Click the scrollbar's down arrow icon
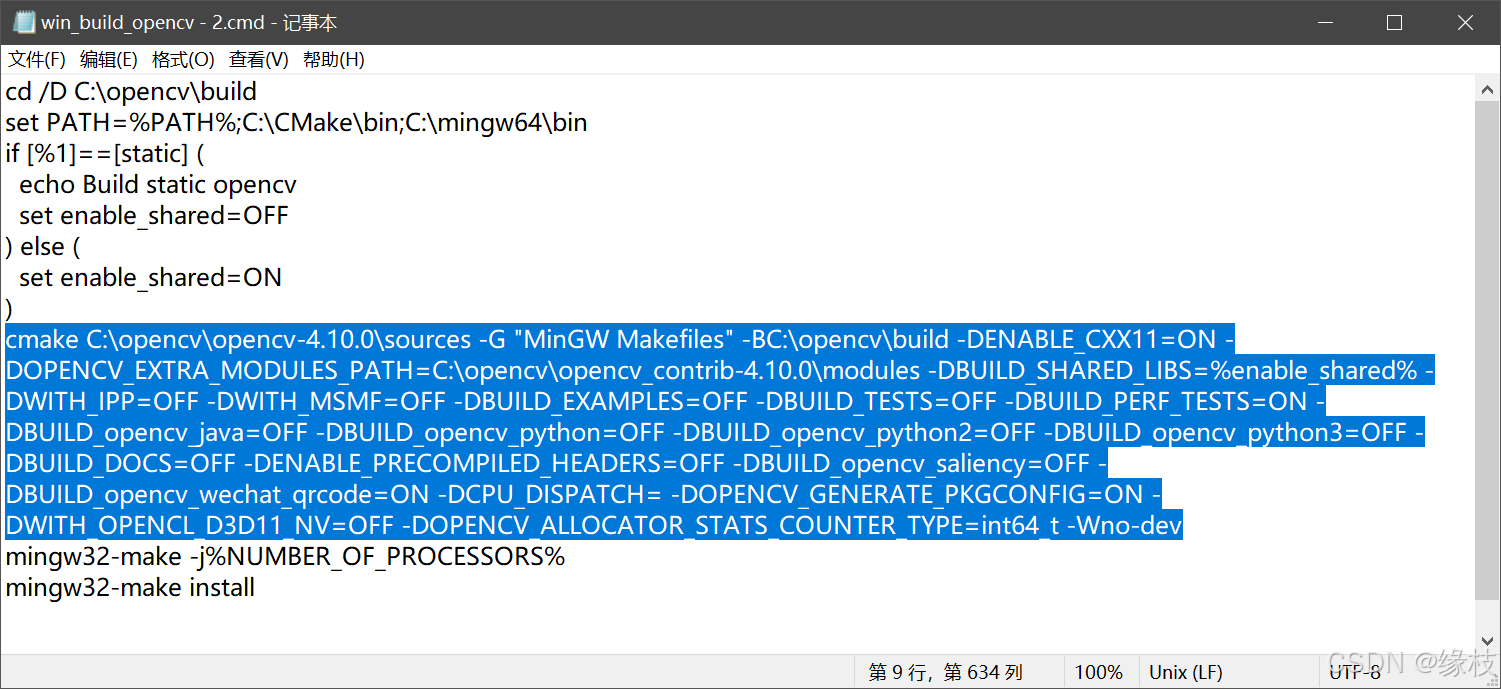Screen dimensions: 1501x689 (1486, 640)
